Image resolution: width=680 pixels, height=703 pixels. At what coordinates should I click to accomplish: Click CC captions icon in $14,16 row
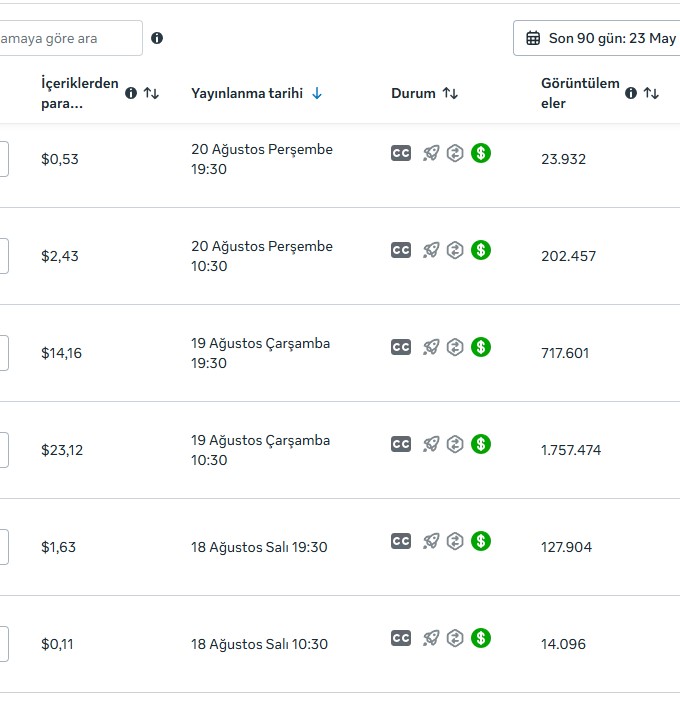(x=401, y=347)
